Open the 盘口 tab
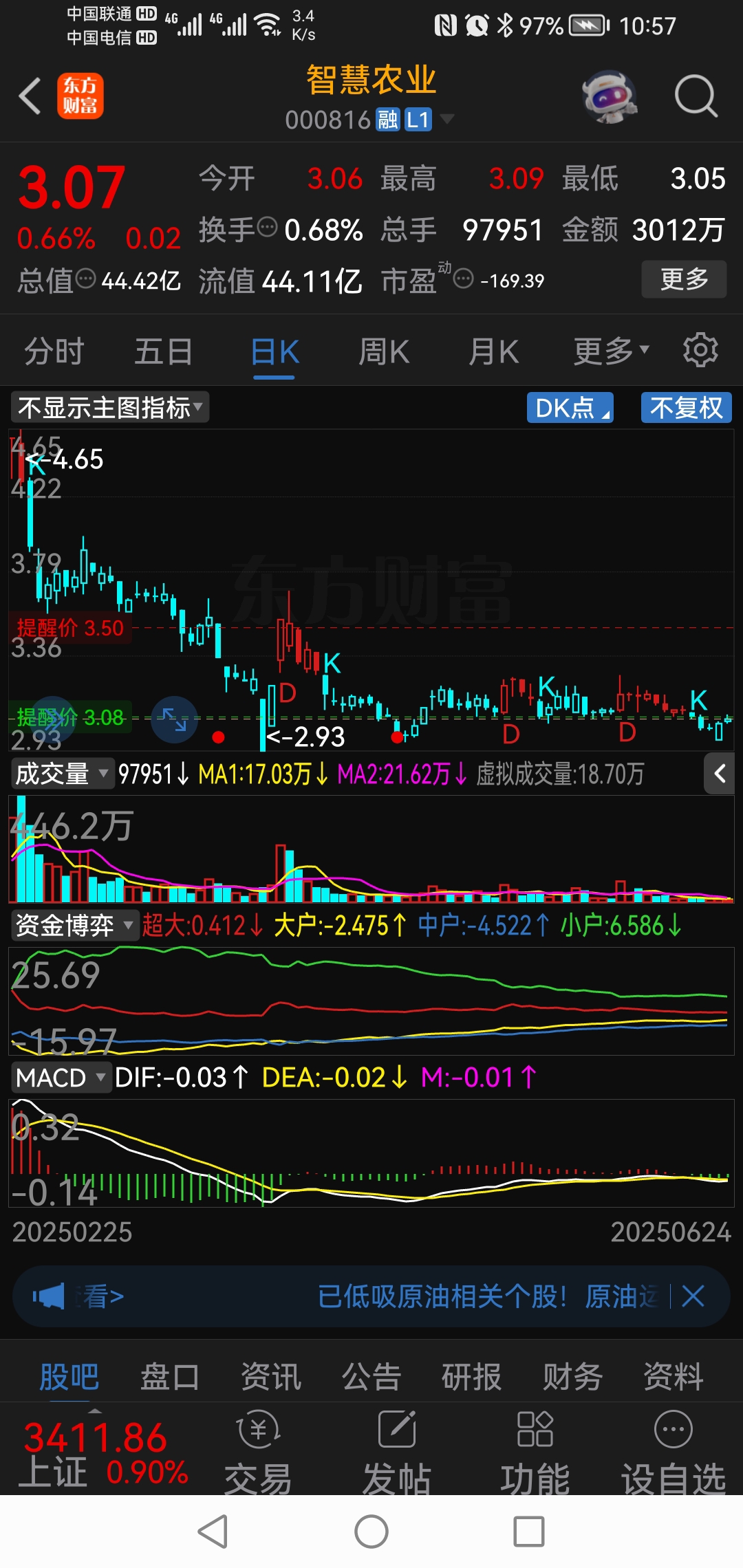 170,1377
